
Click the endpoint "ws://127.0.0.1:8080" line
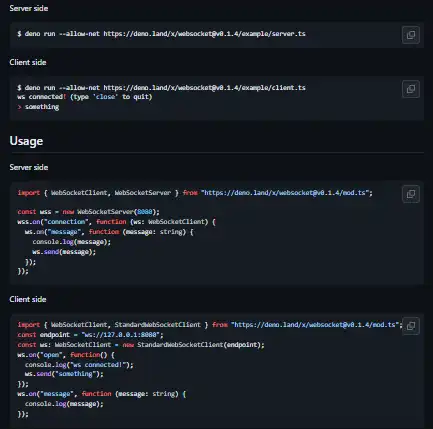tap(90, 335)
